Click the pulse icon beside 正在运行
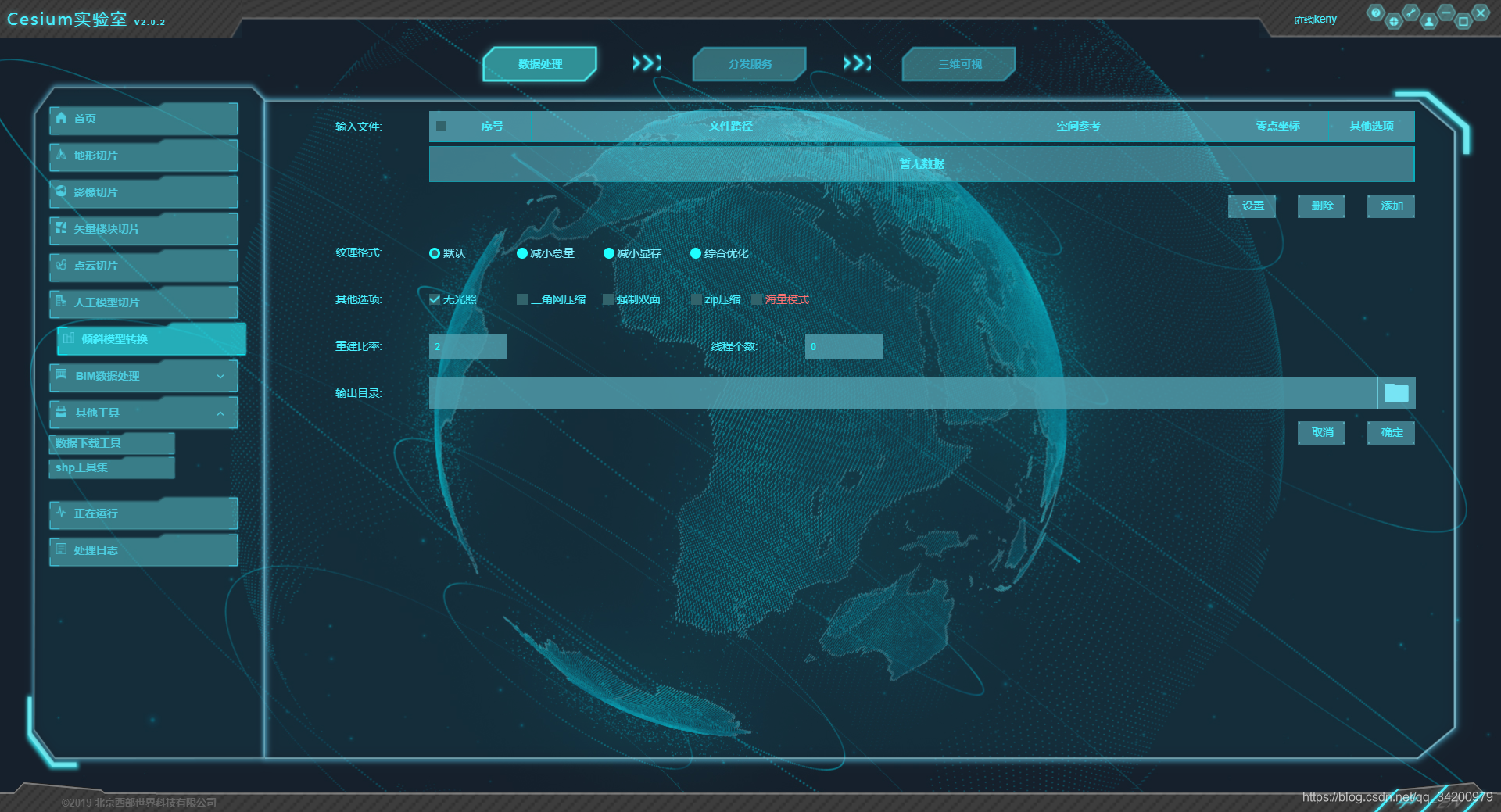Viewport: 1501px width, 812px height. tap(61, 513)
